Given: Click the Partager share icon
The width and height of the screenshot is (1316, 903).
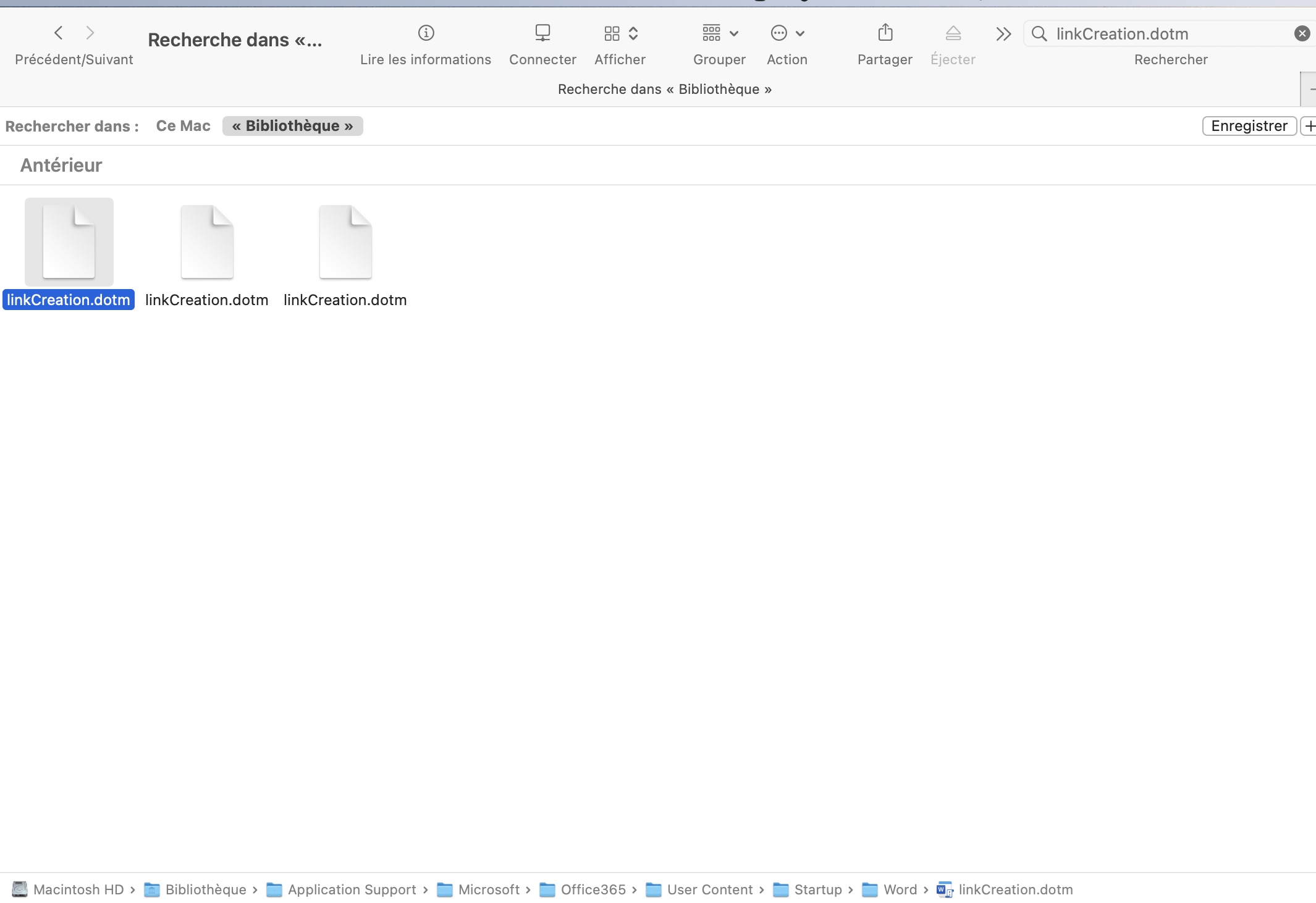Looking at the screenshot, I should point(885,33).
